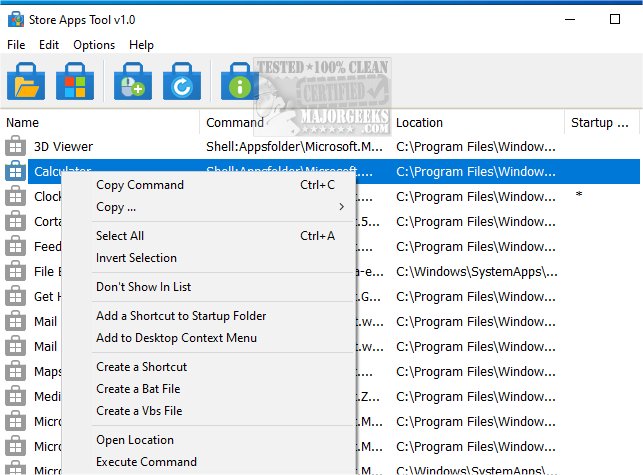Click the Maps row location cell
Screen dimensions: 643x475
pos(476,372)
